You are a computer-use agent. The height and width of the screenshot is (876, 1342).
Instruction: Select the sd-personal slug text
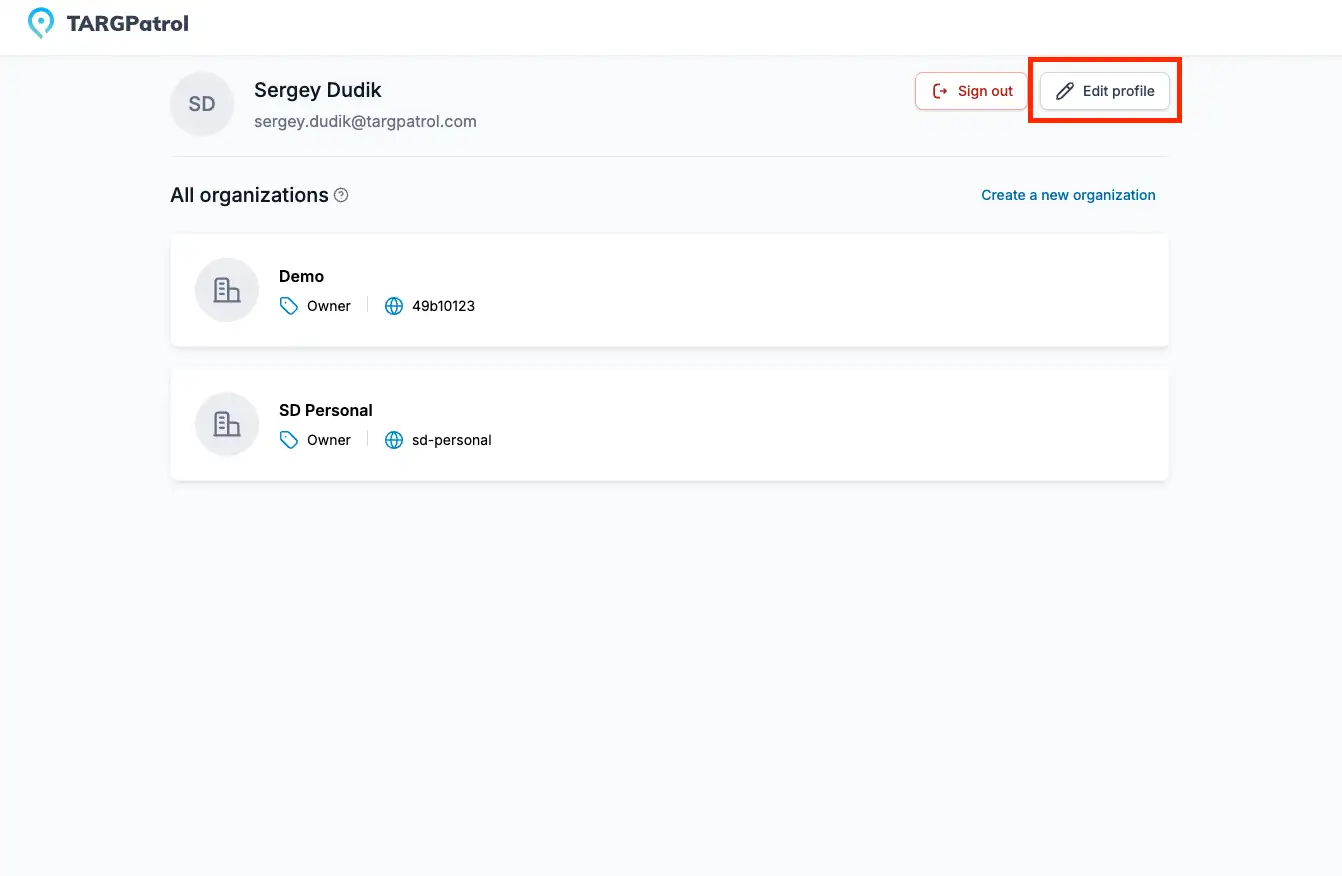click(452, 440)
